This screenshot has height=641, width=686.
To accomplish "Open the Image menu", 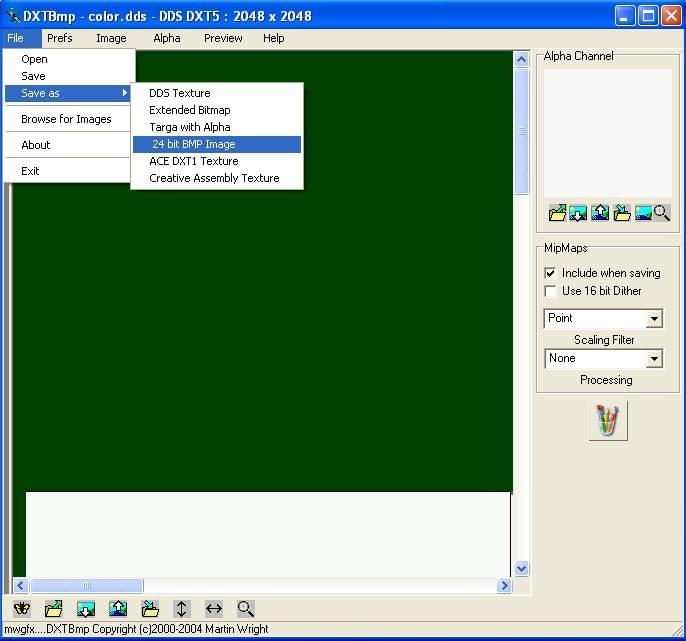I will click(x=111, y=38).
